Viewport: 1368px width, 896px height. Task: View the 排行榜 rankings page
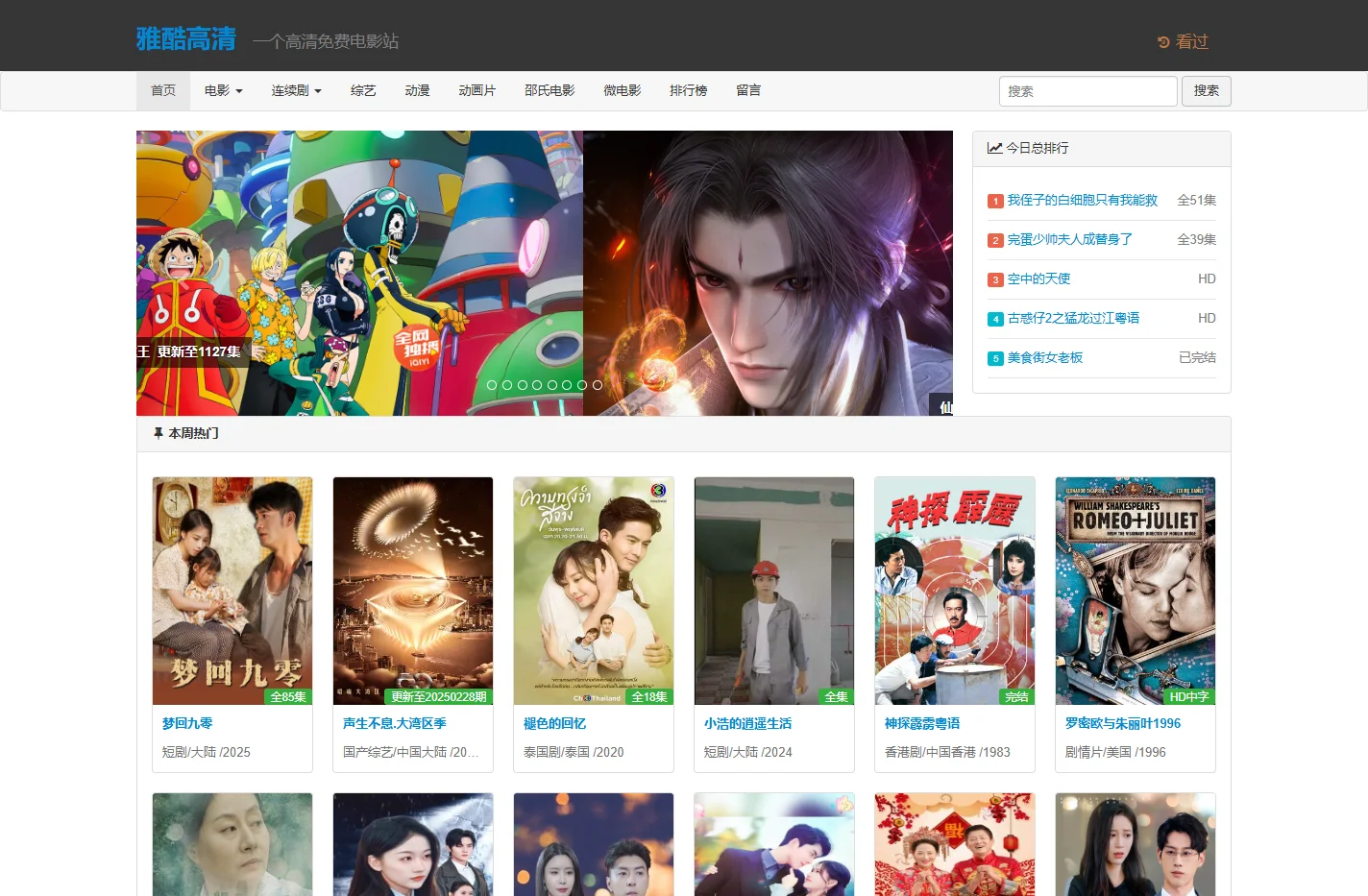click(688, 90)
